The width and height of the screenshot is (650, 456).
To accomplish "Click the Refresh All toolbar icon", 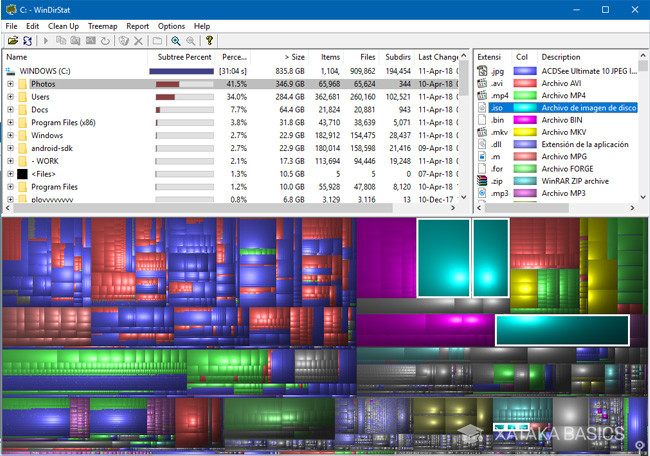I will (28, 41).
